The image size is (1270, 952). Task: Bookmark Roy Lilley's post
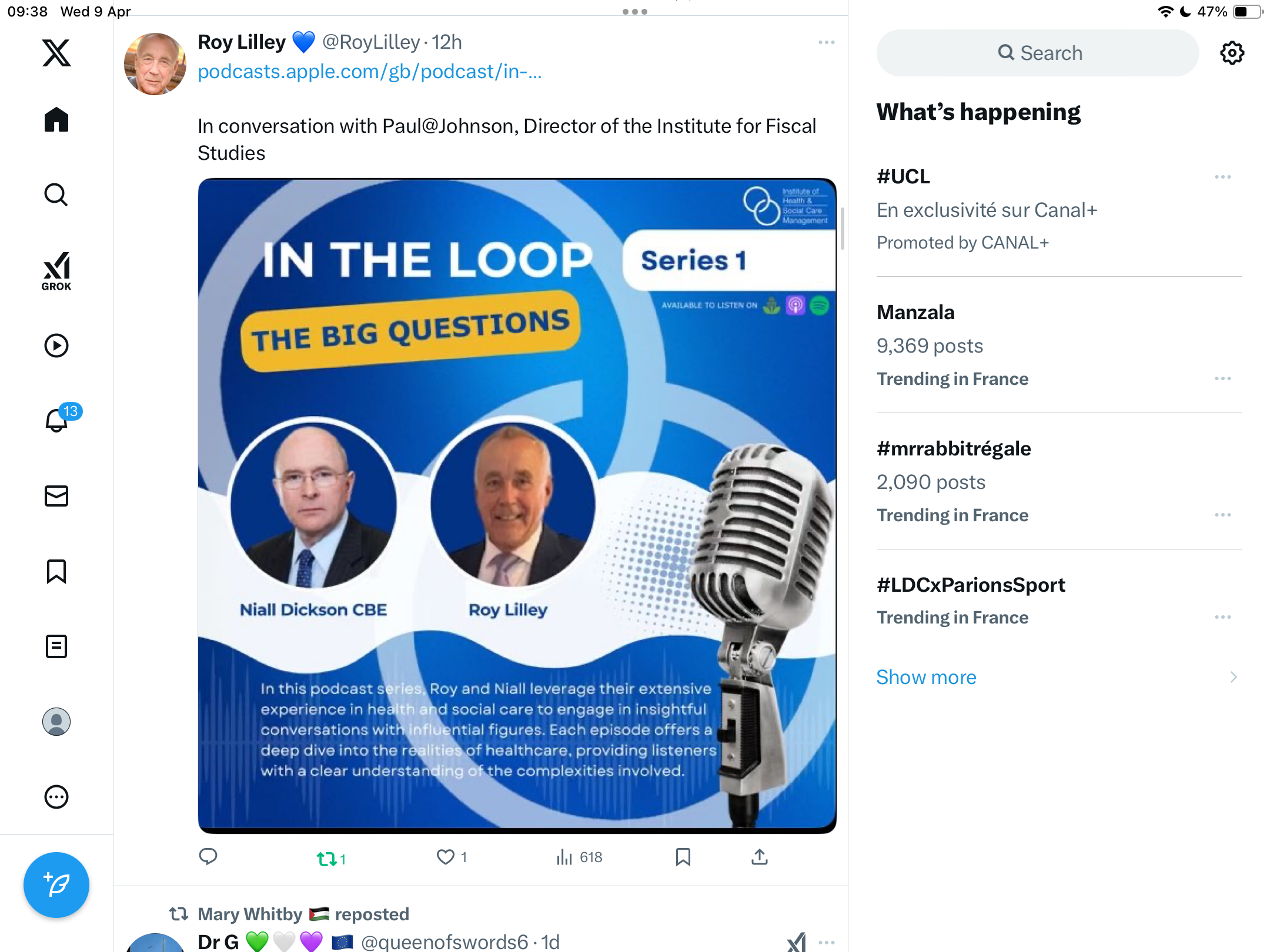683,857
